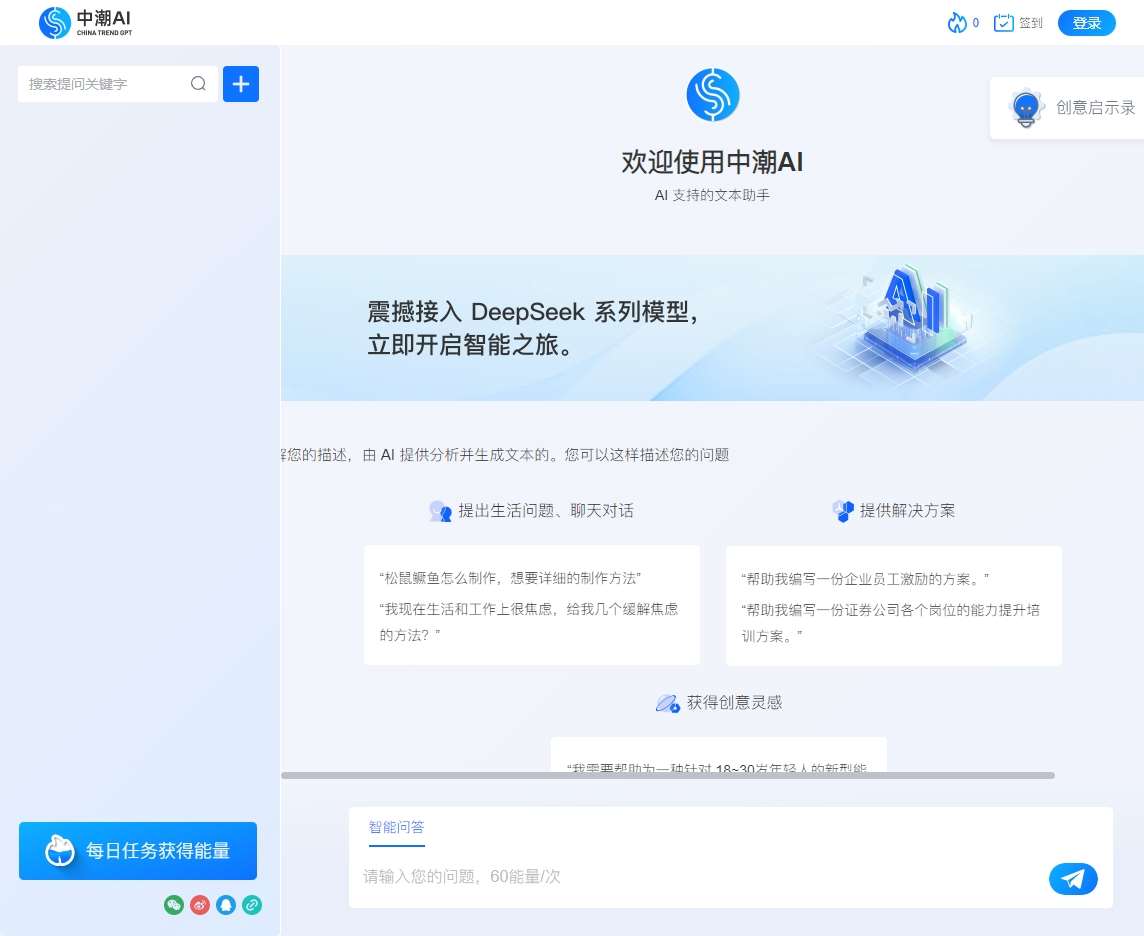Click the 中潮AI logo in the top left
Screen dimensions: 1144x936
85,22
